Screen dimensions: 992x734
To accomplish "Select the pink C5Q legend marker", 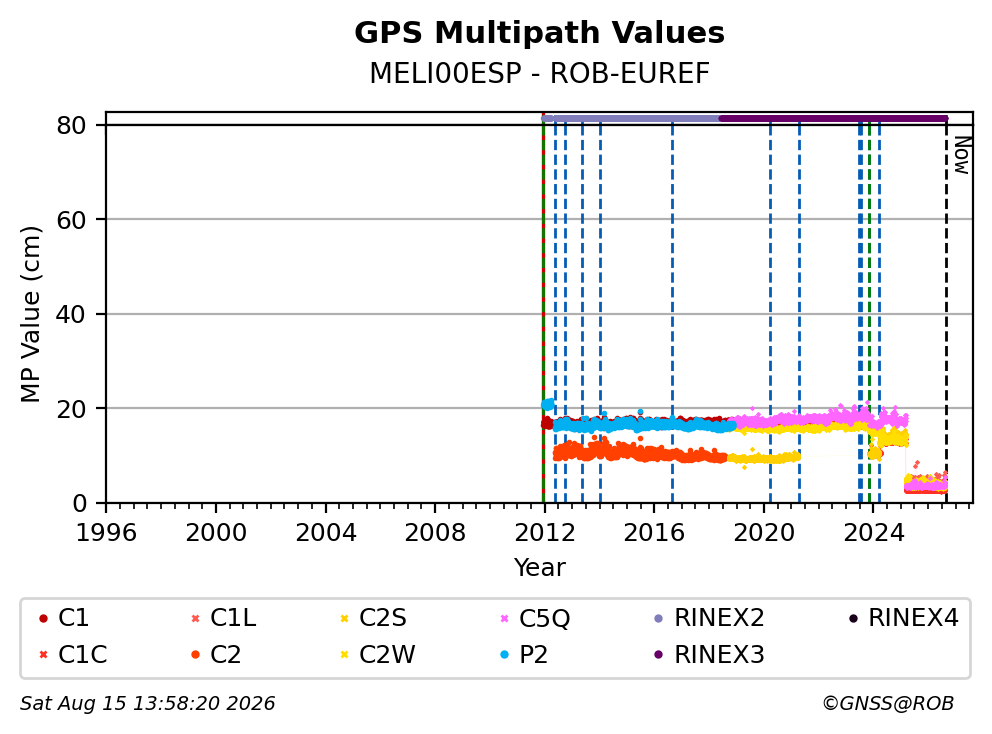I will click(x=504, y=618).
